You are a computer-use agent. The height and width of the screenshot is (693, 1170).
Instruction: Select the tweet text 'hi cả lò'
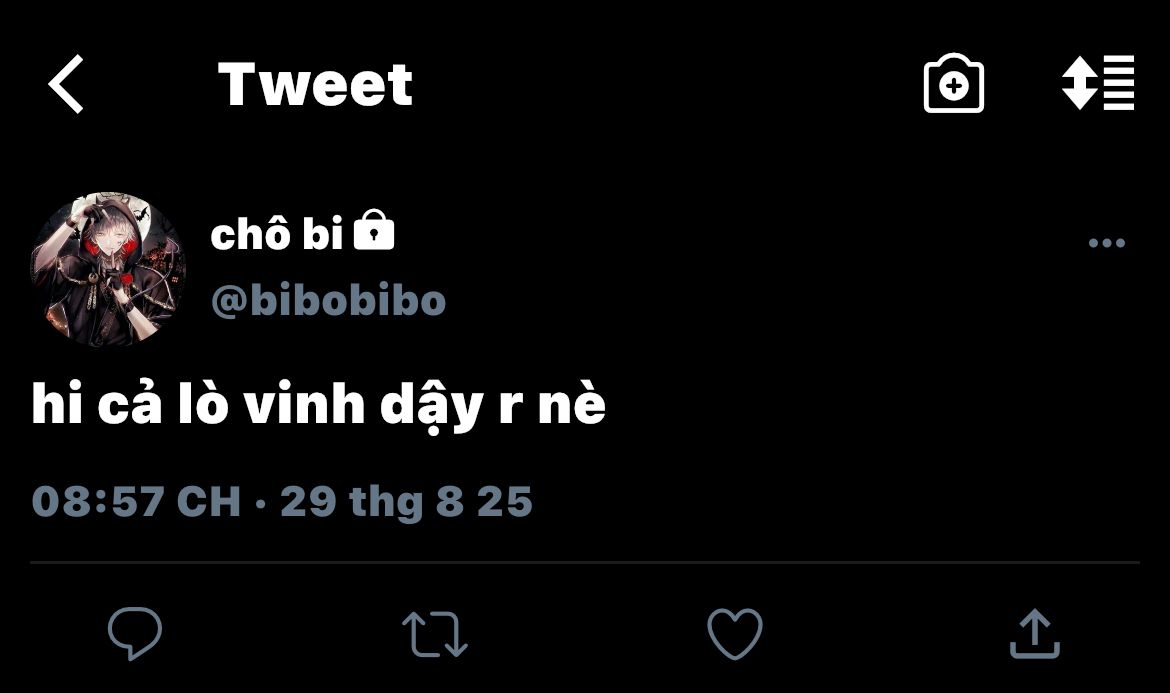coord(130,404)
